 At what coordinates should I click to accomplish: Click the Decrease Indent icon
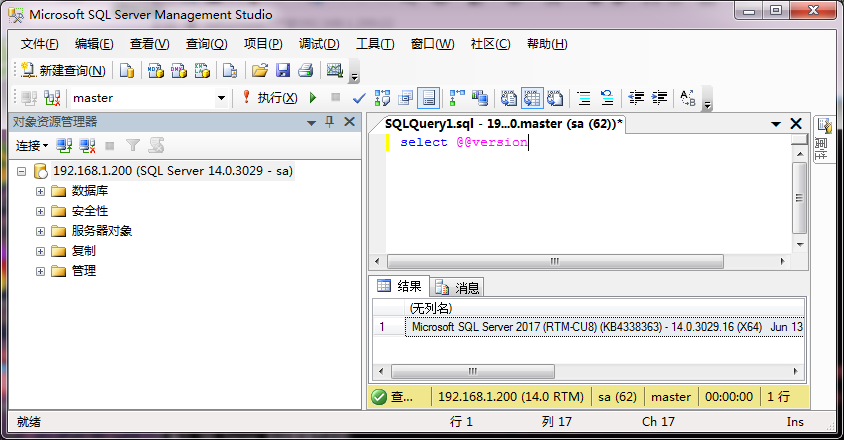(636, 98)
